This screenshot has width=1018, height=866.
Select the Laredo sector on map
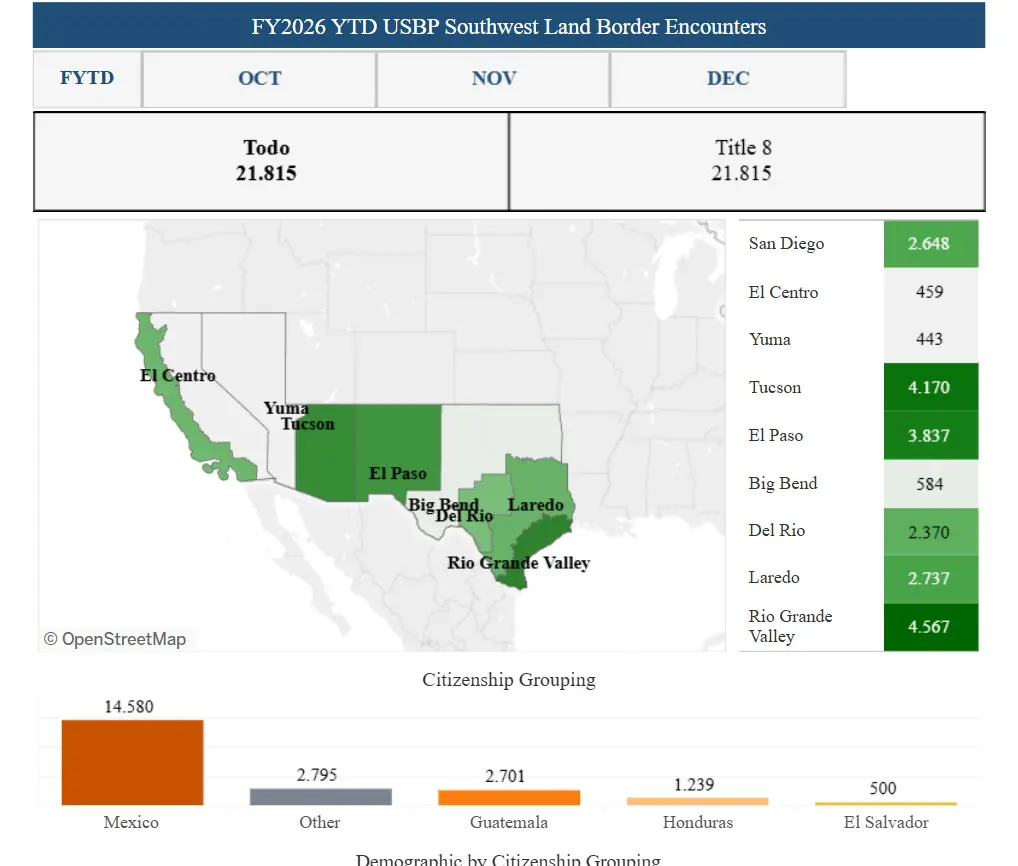tap(535, 504)
